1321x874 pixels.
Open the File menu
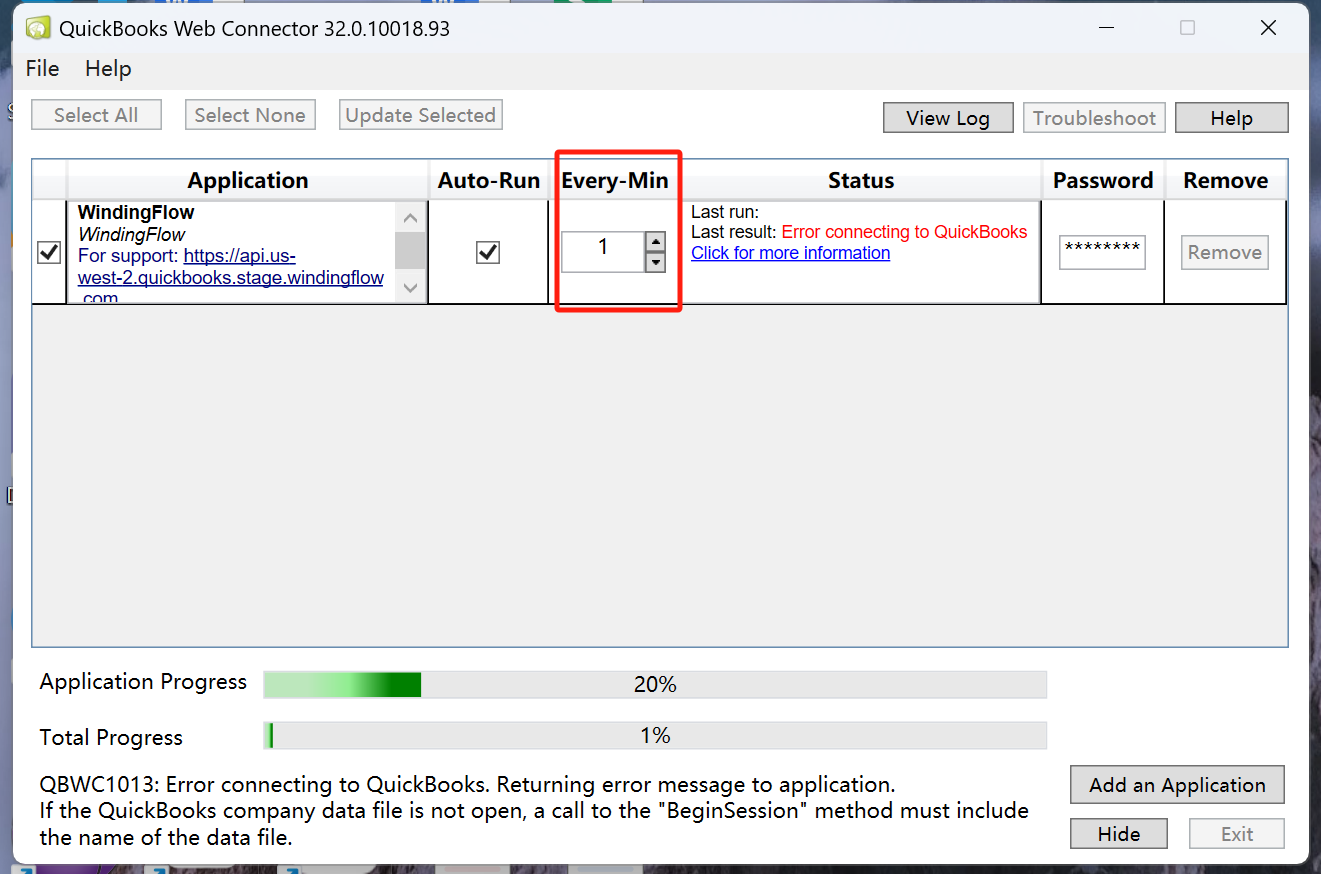(43, 69)
